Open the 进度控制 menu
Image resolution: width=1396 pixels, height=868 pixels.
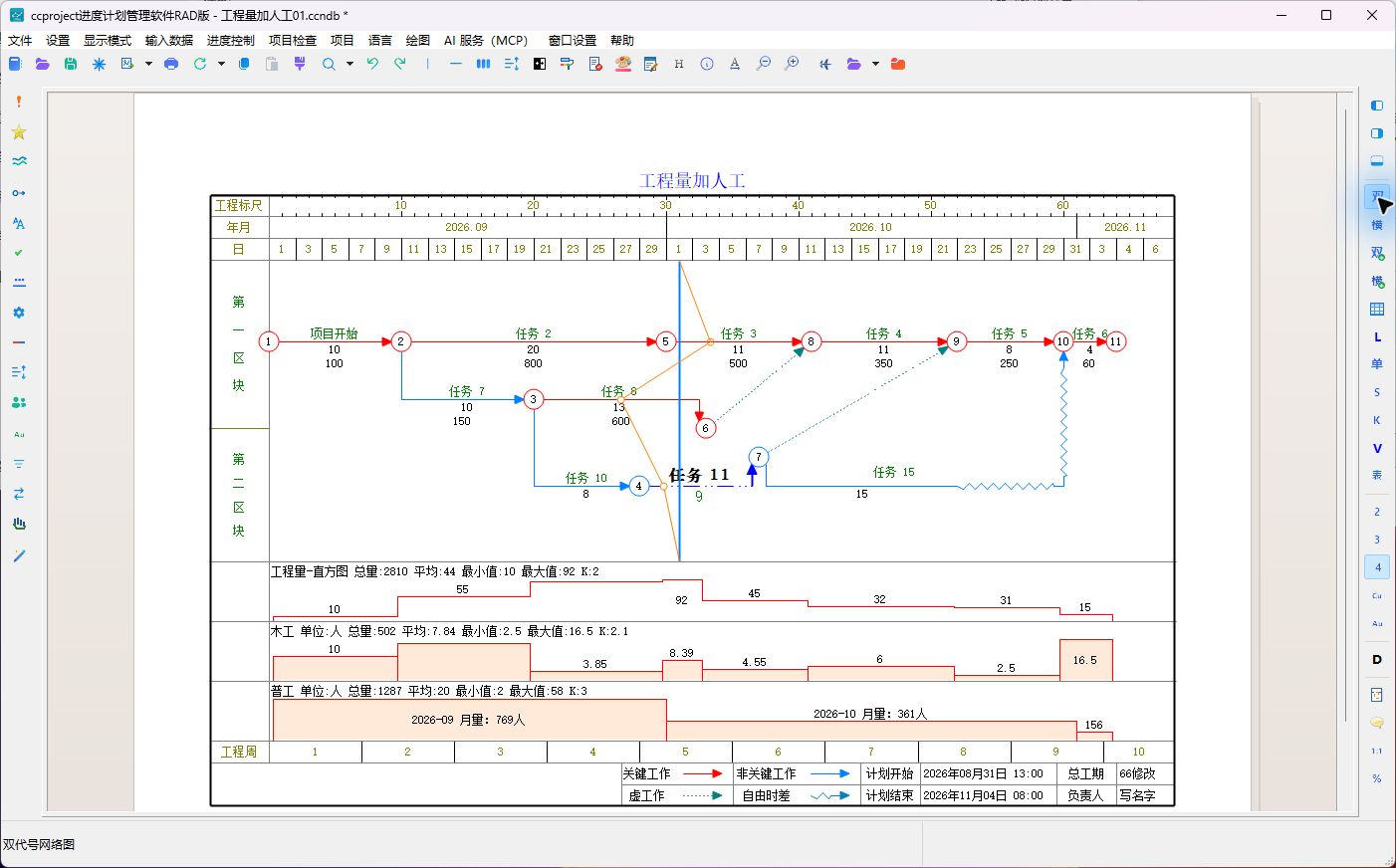point(230,40)
